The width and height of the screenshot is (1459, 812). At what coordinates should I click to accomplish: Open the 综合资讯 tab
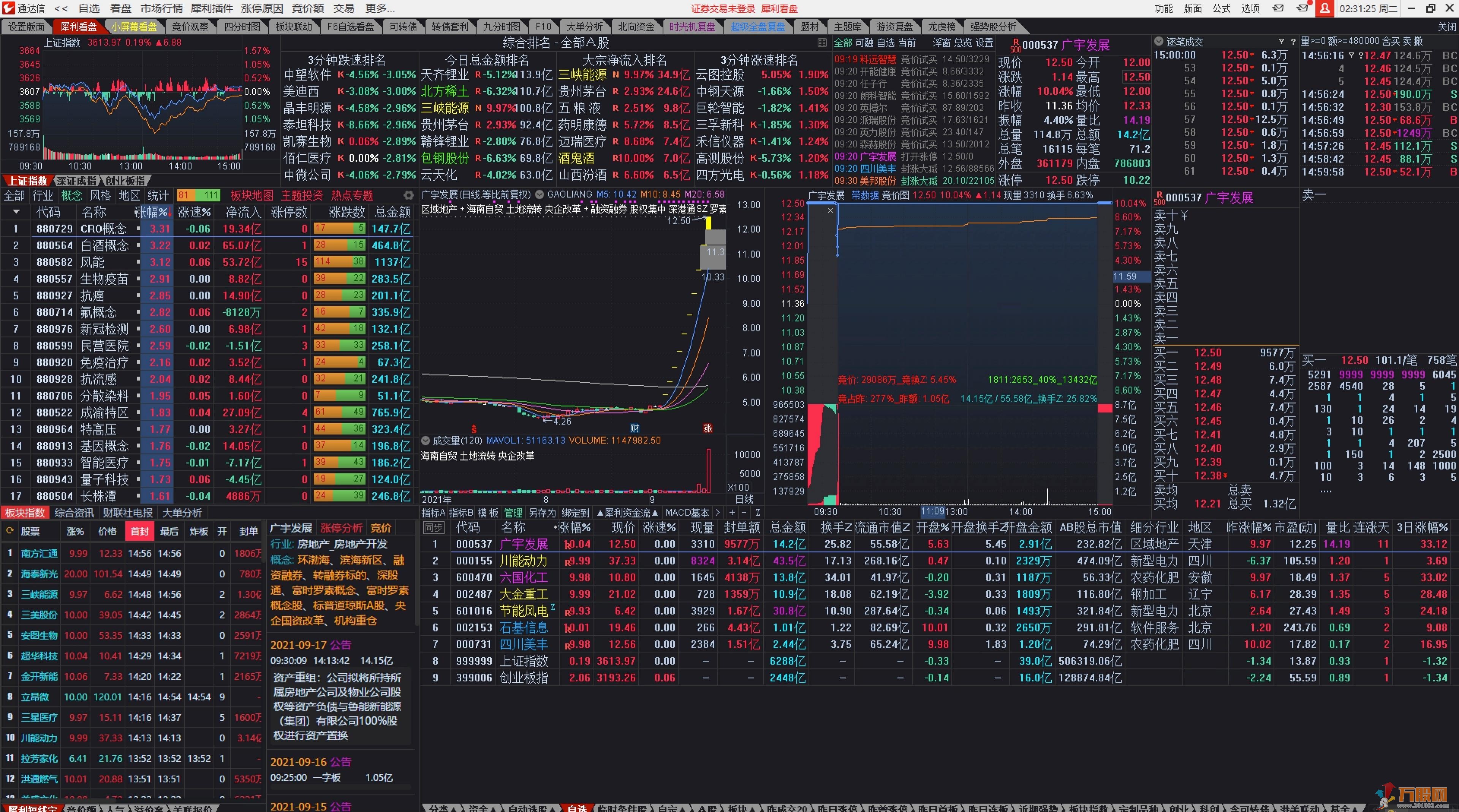tap(74, 513)
